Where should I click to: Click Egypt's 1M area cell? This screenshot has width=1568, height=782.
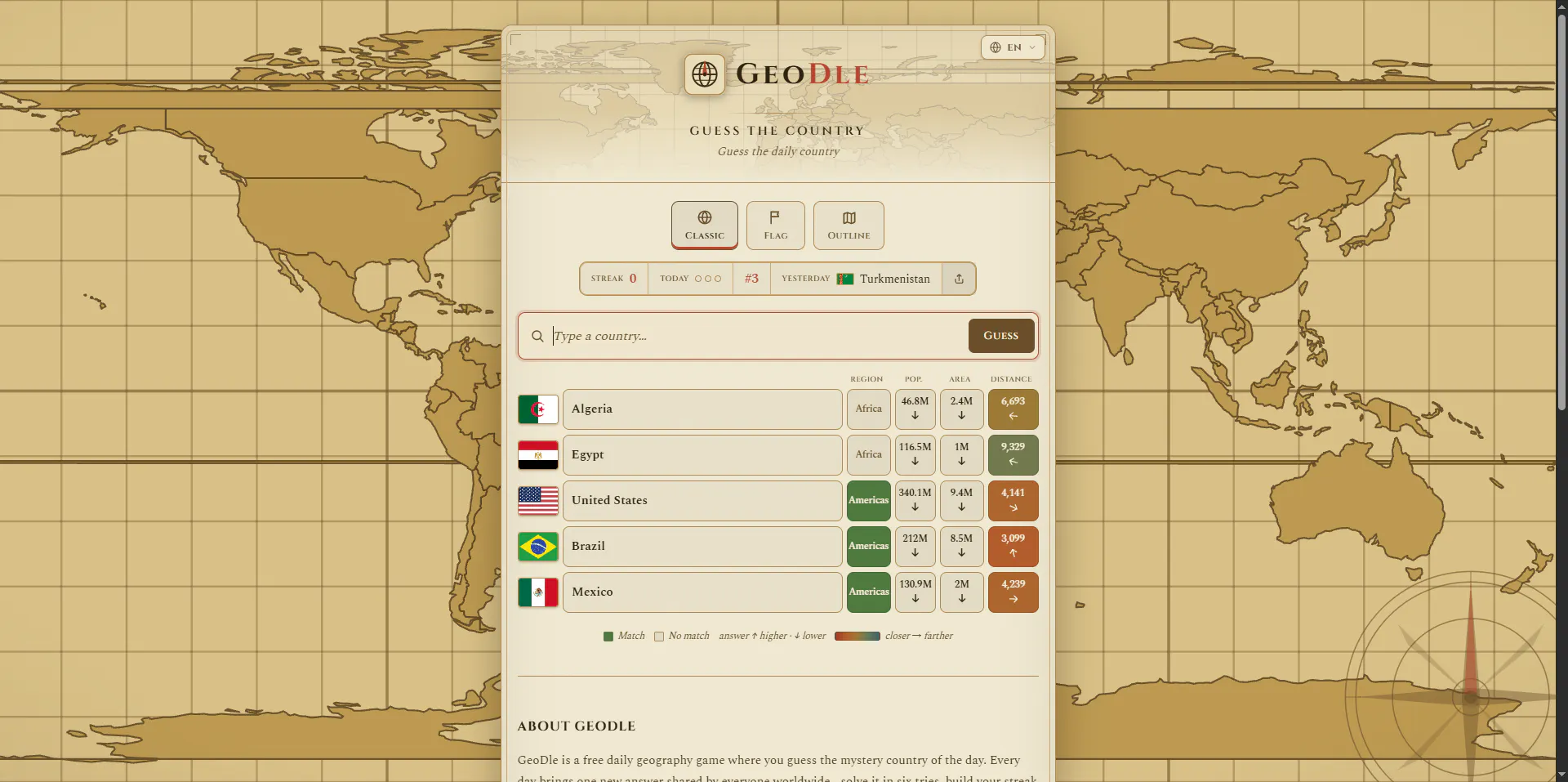(962, 455)
